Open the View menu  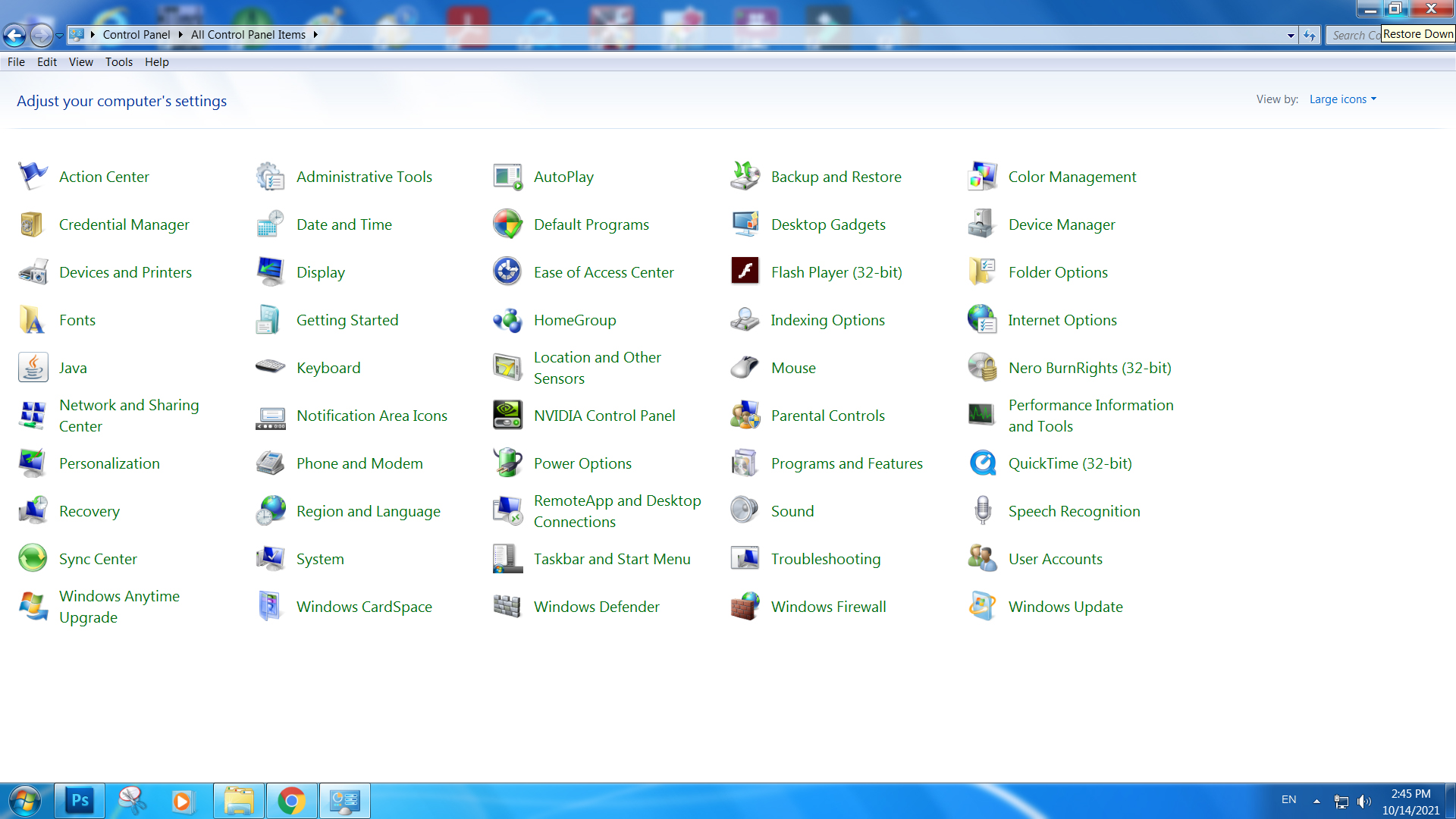(81, 62)
